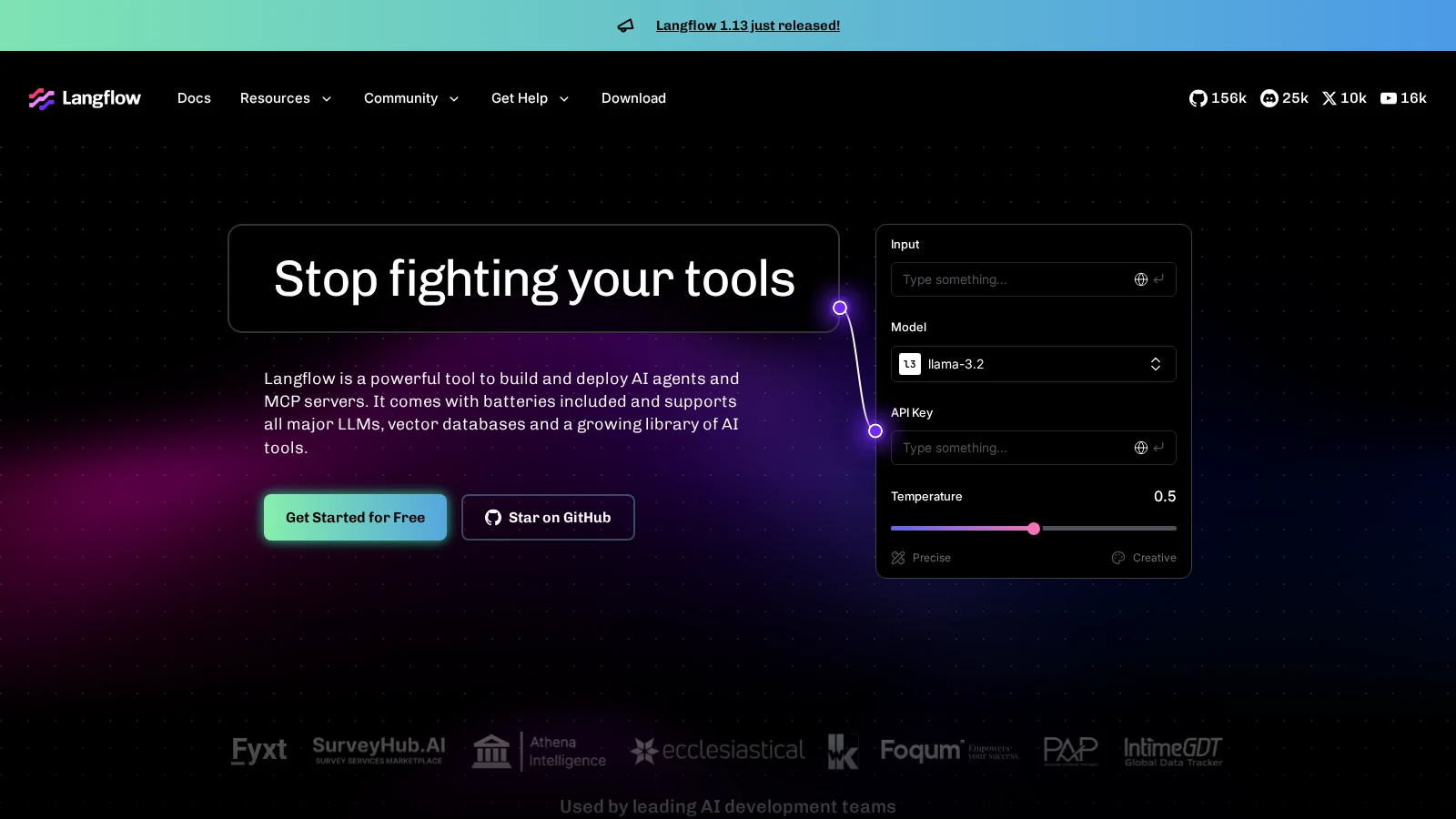Click the Temperature slider handle

[1034, 529]
